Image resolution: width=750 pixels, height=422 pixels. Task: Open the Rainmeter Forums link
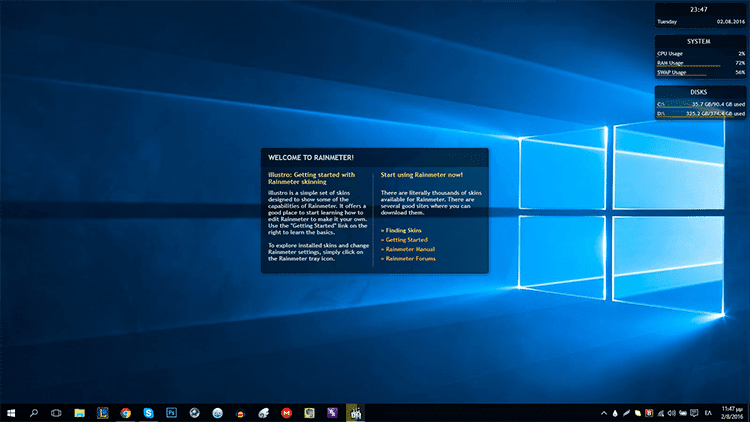coord(408,258)
